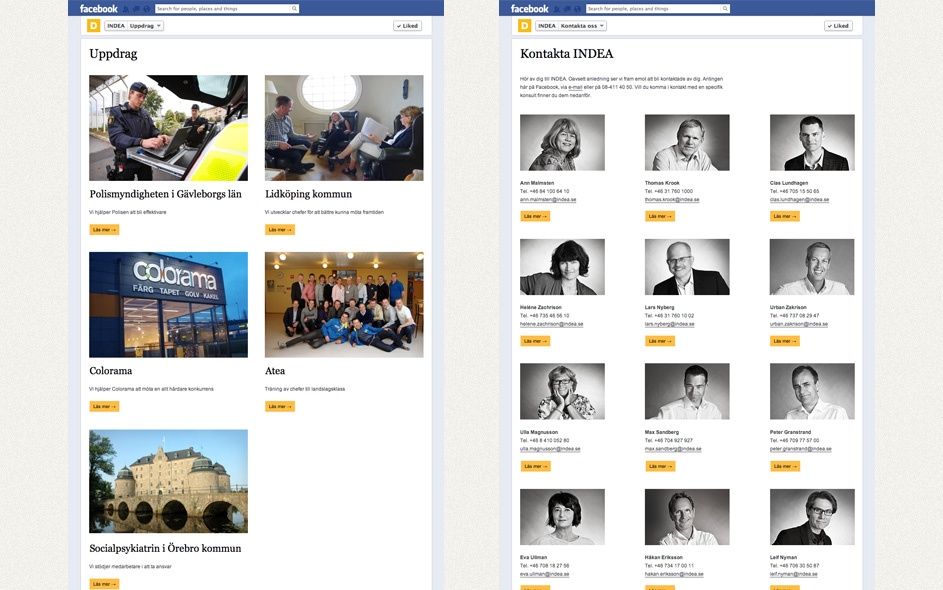Click Läs mer under Atea
This screenshot has width=943, height=590.
tap(280, 407)
